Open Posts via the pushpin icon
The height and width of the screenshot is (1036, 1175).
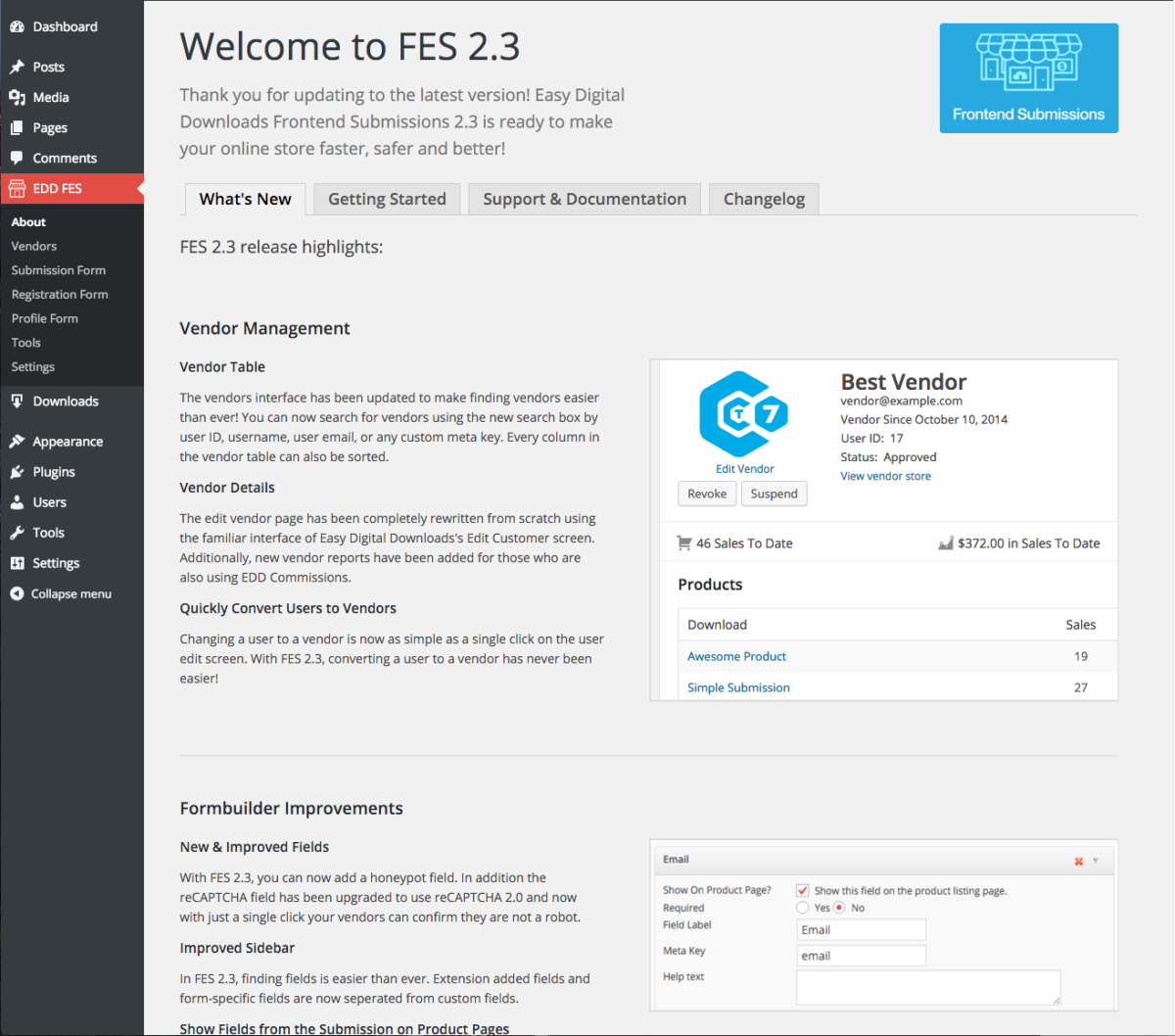tap(17, 67)
